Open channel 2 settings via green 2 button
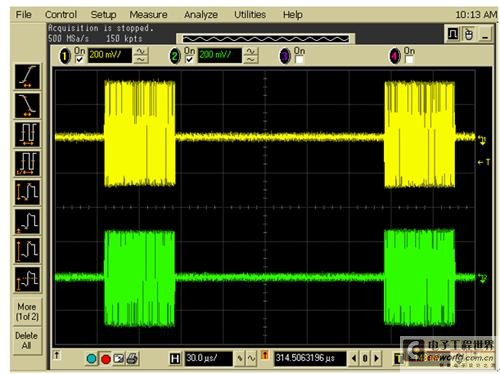The width and height of the screenshot is (500, 374). point(174,55)
